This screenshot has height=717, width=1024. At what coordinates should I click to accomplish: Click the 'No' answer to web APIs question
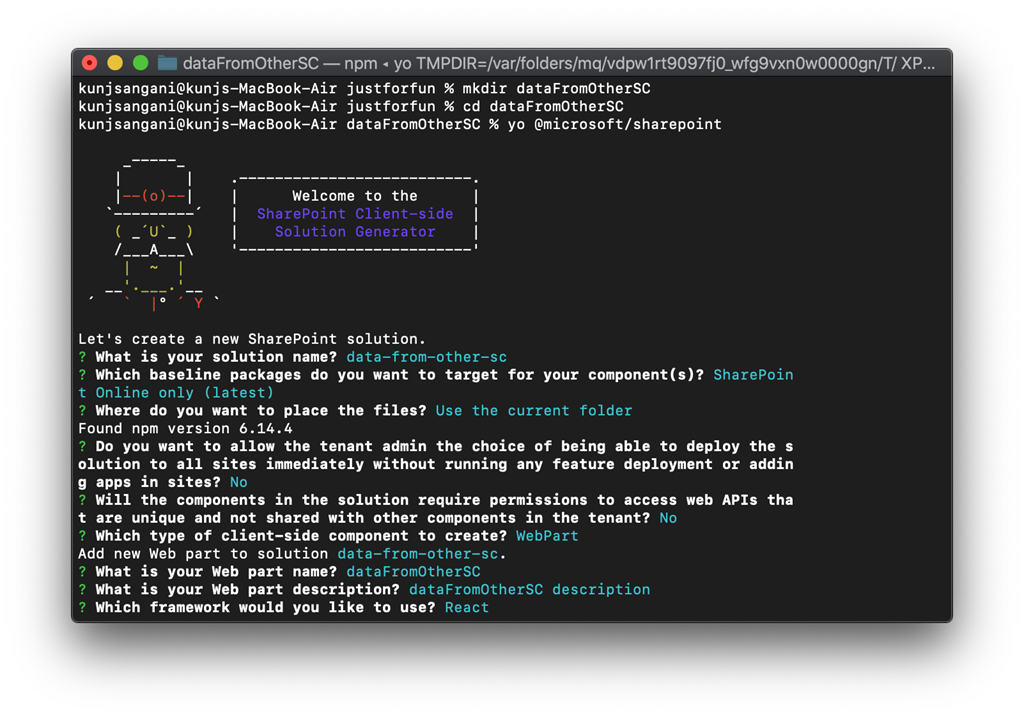point(668,518)
